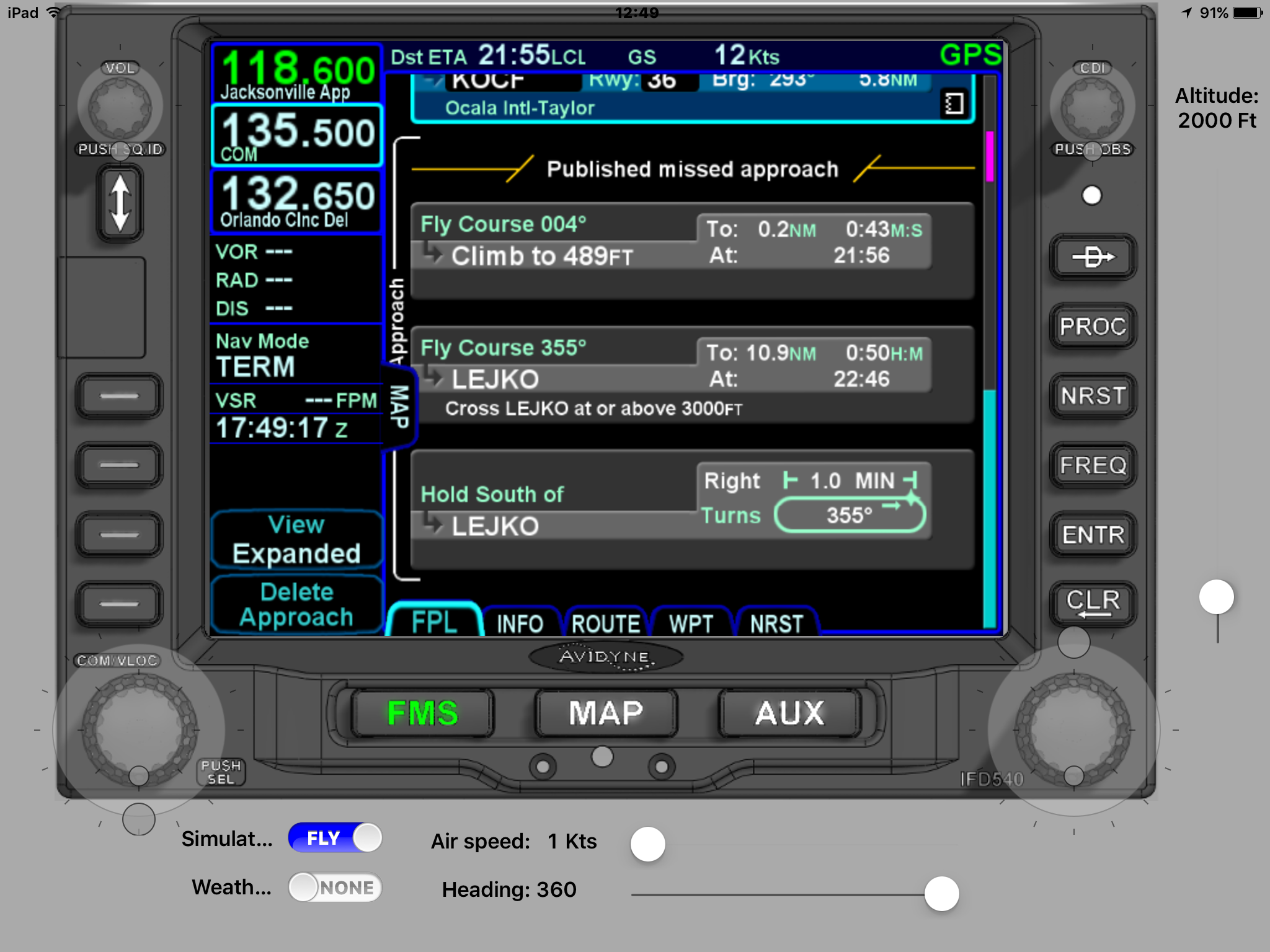Expand the hold 355° course field

point(850,514)
